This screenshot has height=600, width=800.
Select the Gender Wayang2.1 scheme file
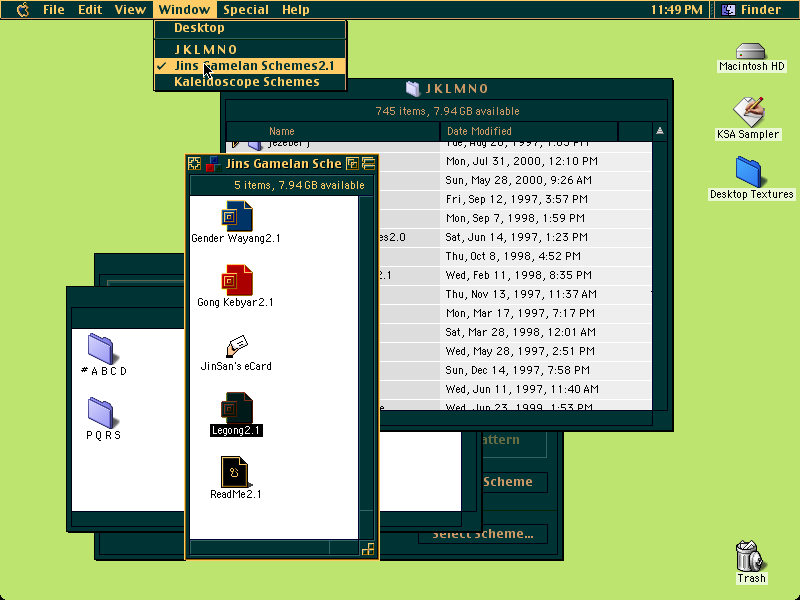click(236, 222)
